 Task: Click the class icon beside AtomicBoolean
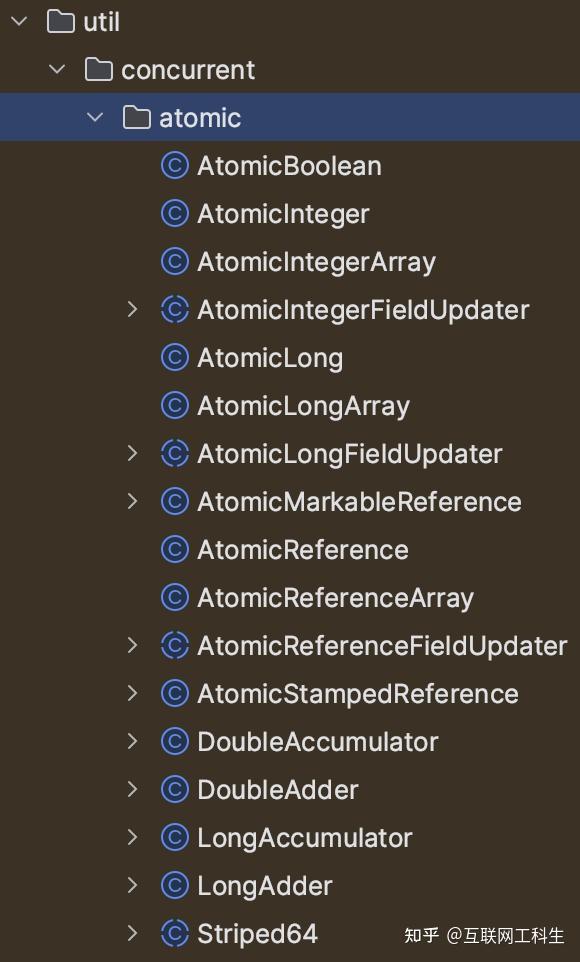click(x=174, y=165)
